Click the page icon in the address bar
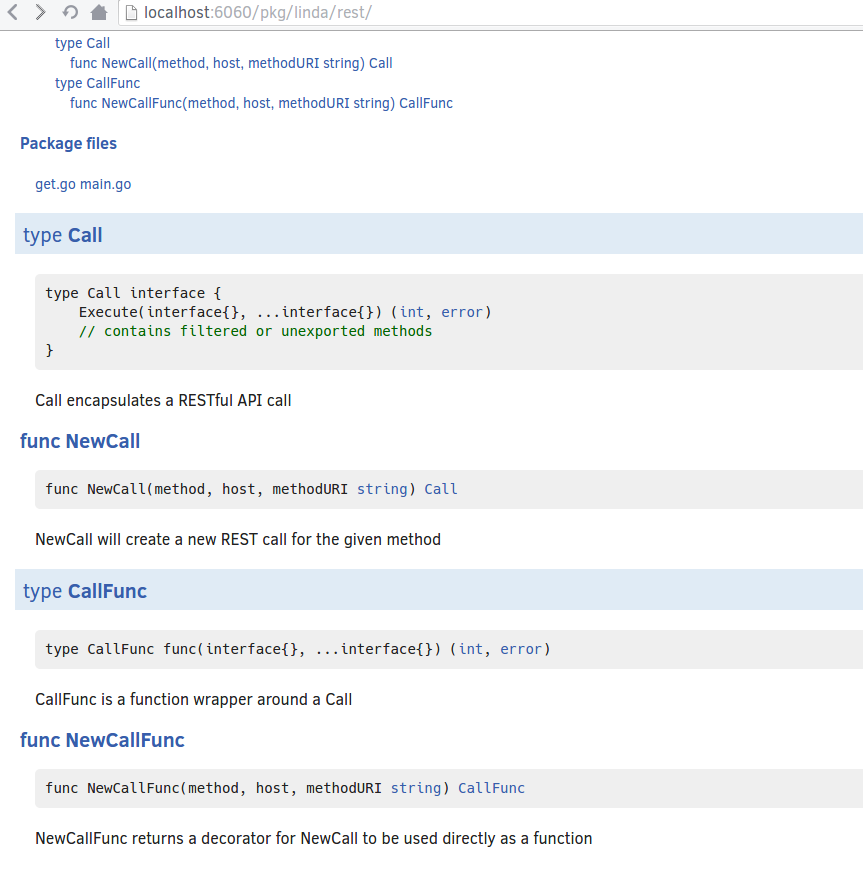Screen dimensions: 863x882 pyautogui.click(x=131, y=12)
